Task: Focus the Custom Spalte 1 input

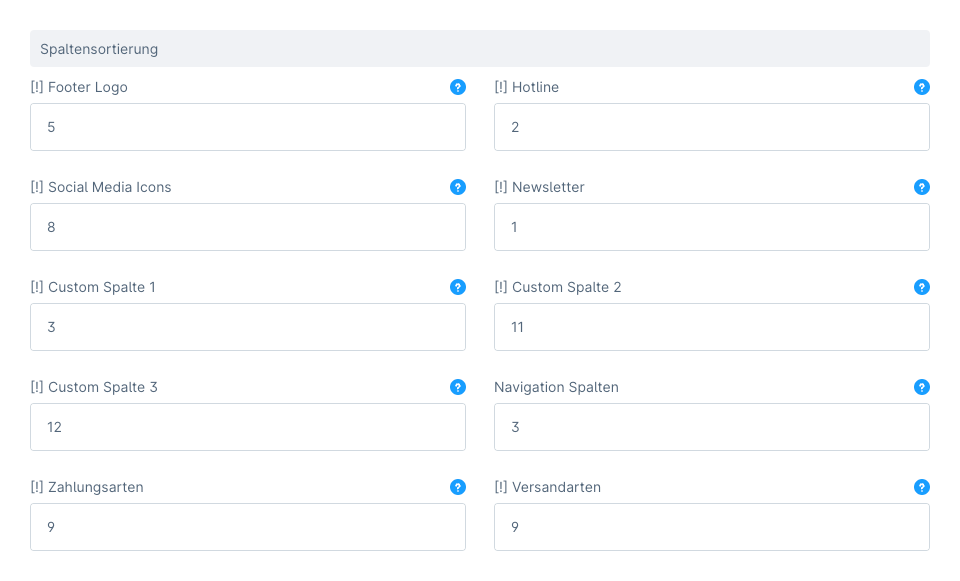Action: point(247,327)
